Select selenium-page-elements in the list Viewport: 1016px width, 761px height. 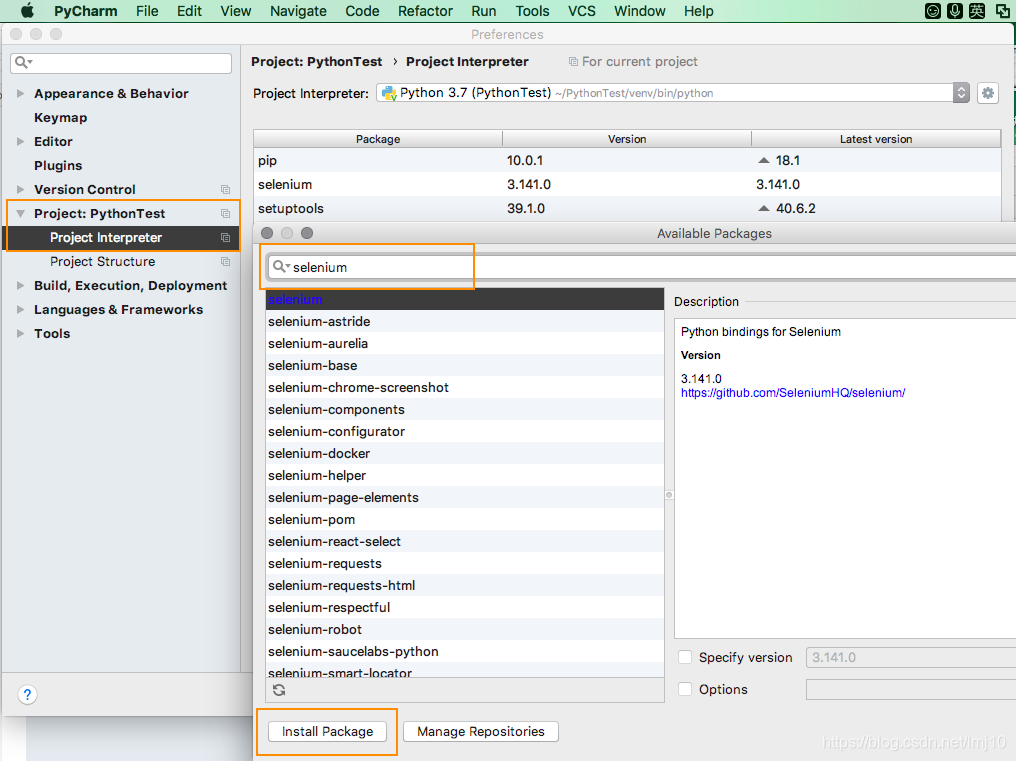[x=465, y=498]
